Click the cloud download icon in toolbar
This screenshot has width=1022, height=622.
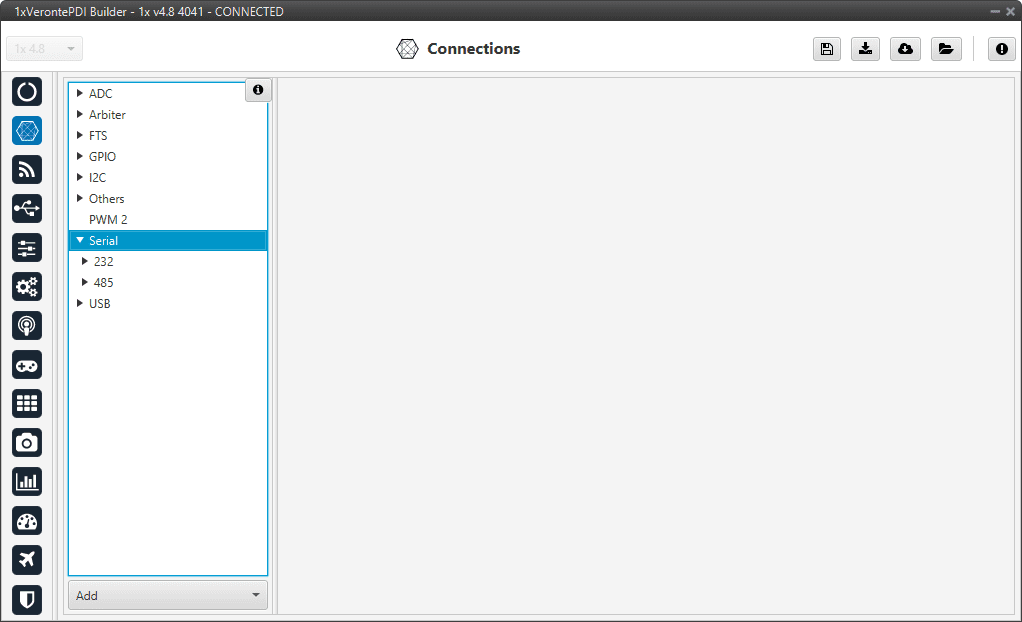[x=905, y=49]
